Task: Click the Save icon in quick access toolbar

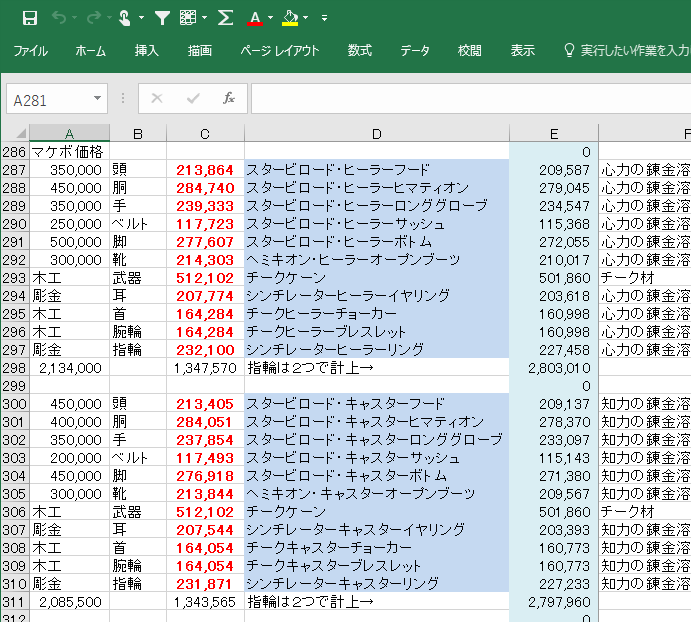Action: (29, 18)
